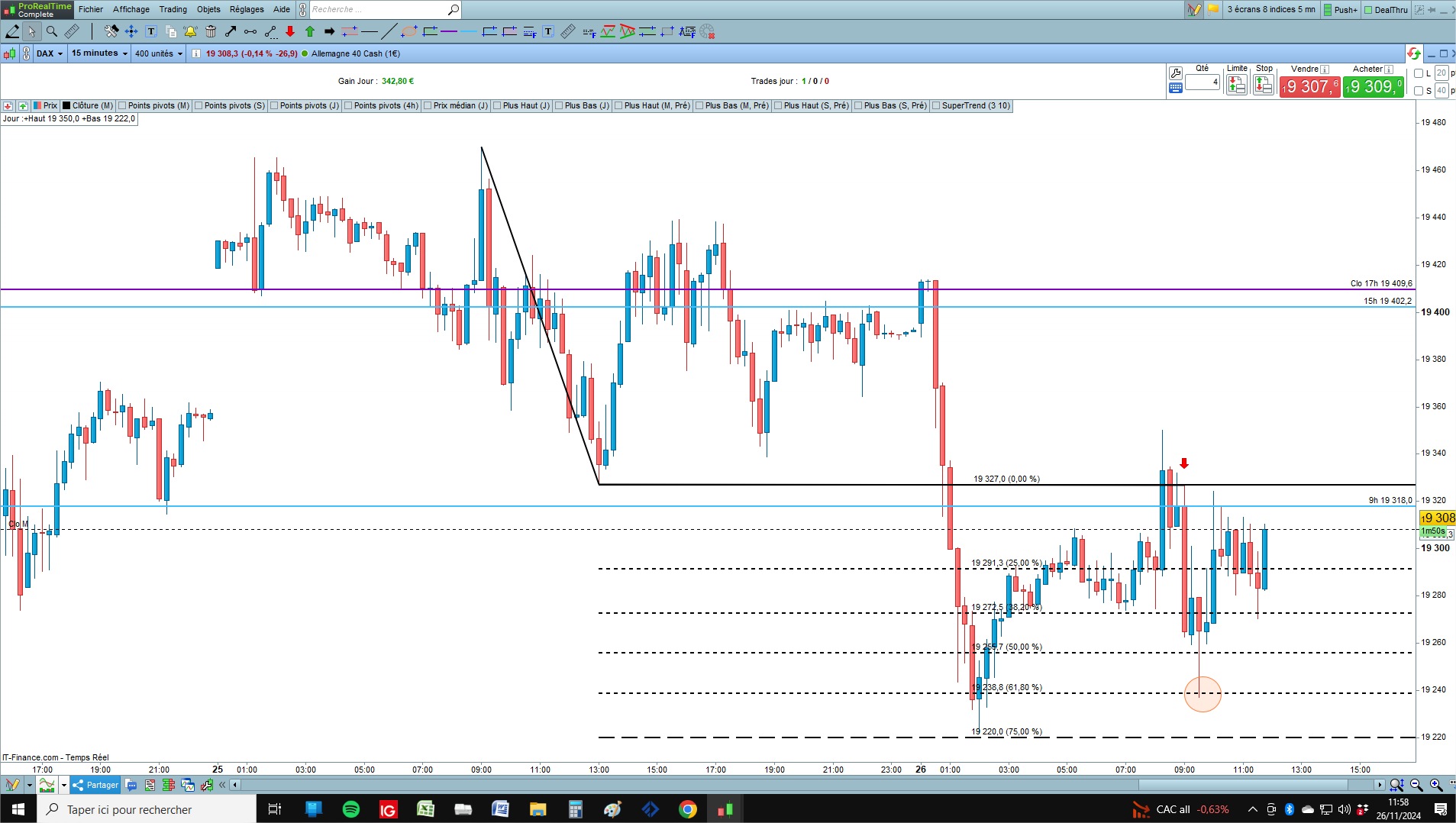Select the pencil drawing tool
The height and width of the screenshot is (823, 1456).
click(x=12, y=31)
